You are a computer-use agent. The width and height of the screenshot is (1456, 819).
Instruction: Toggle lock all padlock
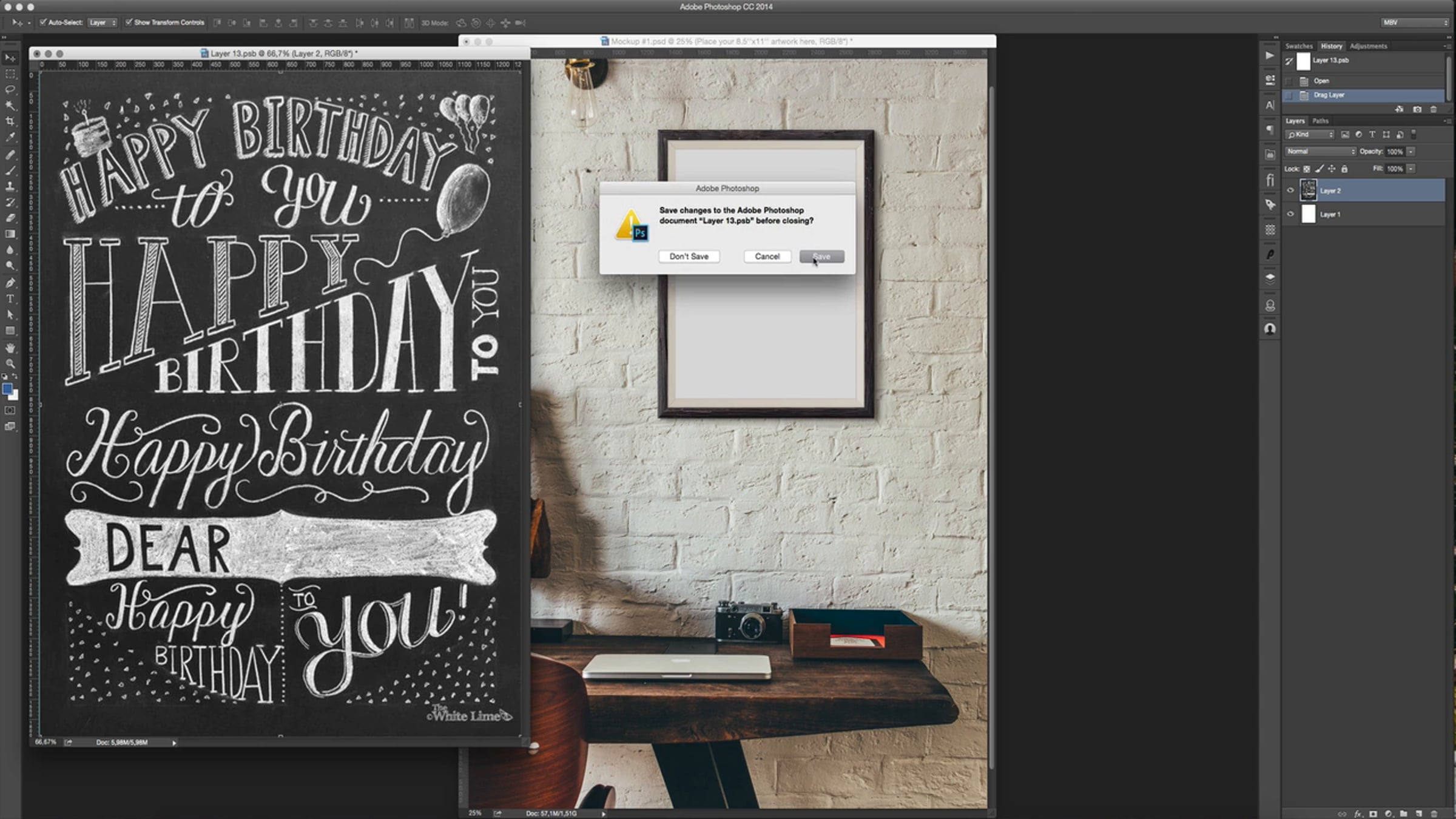[1344, 169]
